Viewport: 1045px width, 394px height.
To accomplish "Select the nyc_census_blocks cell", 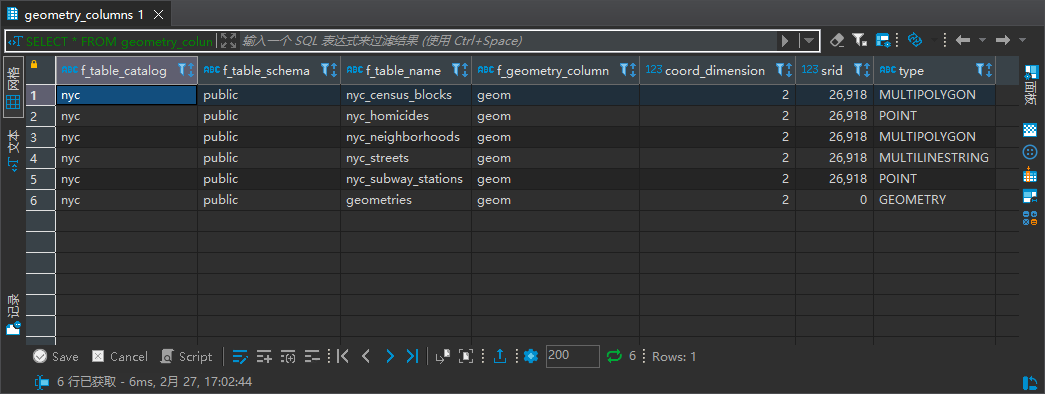I will pos(406,95).
